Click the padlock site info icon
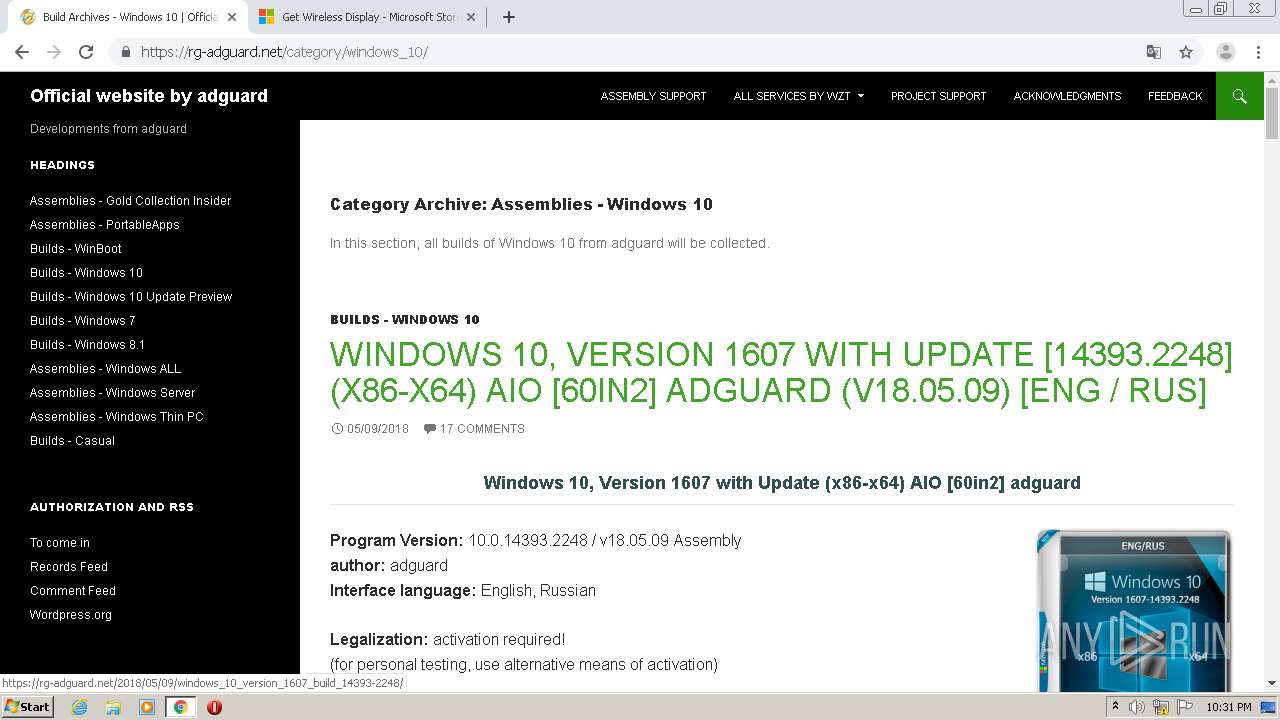The image size is (1280, 720). [125, 52]
